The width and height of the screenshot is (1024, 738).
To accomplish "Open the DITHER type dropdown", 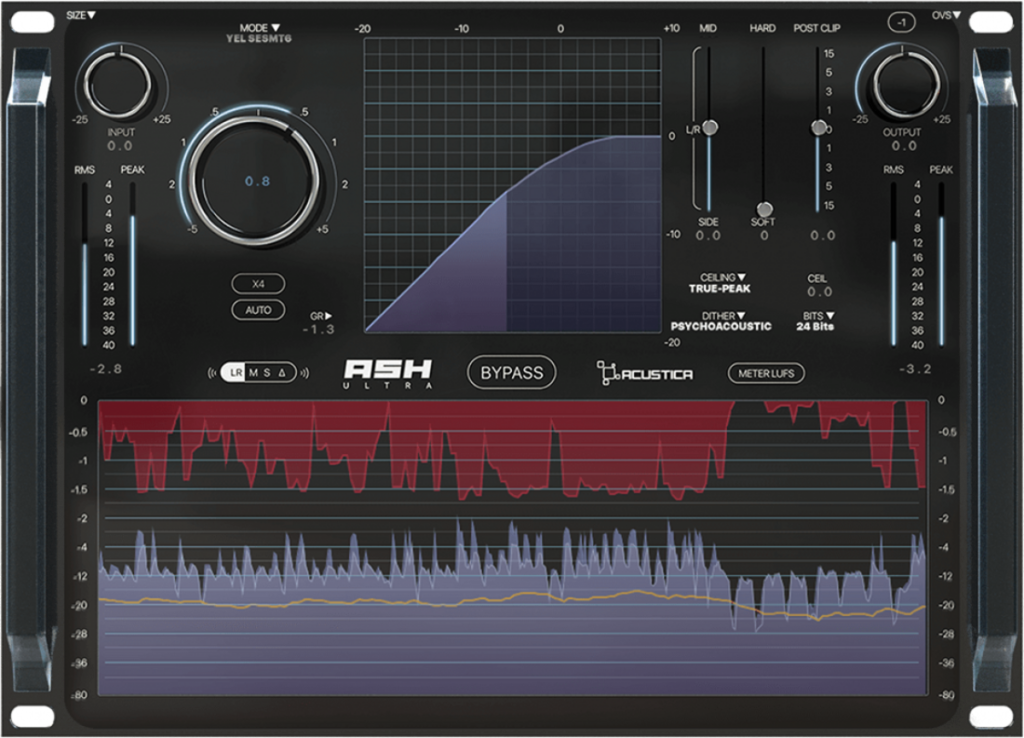I will (x=723, y=315).
